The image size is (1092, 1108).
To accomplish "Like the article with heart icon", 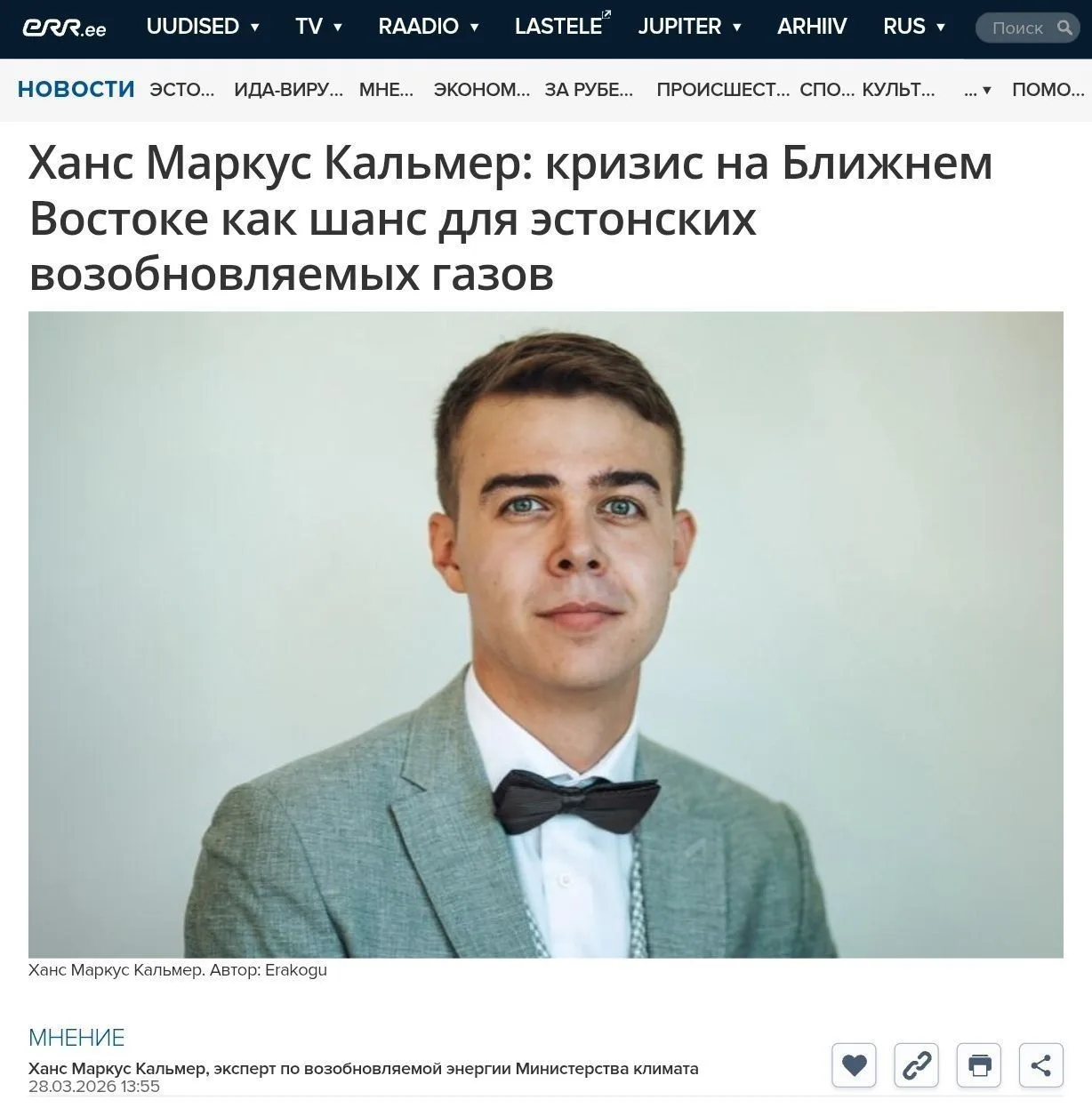I will tap(854, 1064).
